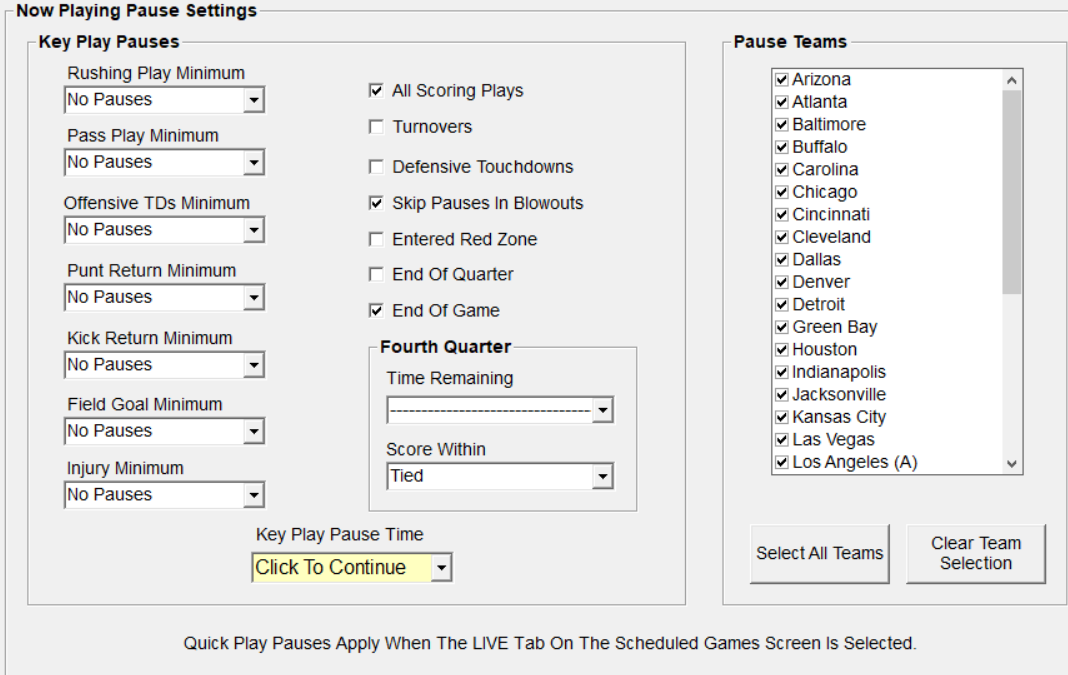Image resolution: width=1068 pixels, height=675 pixels.
Task: Expand the Pass Play Minimum dropdown
Action: click(254, 162)
